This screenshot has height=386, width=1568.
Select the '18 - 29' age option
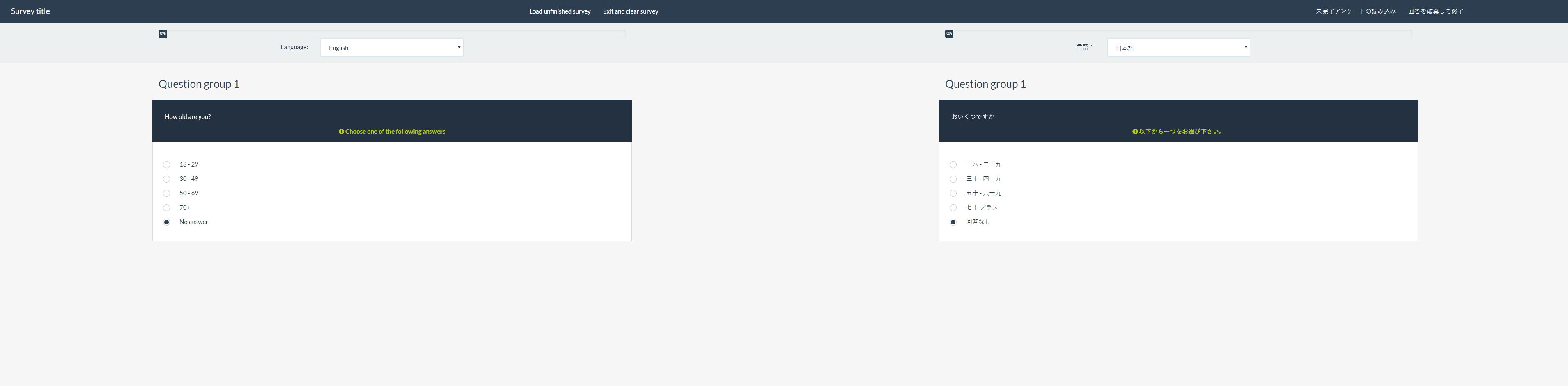[167, 164]
